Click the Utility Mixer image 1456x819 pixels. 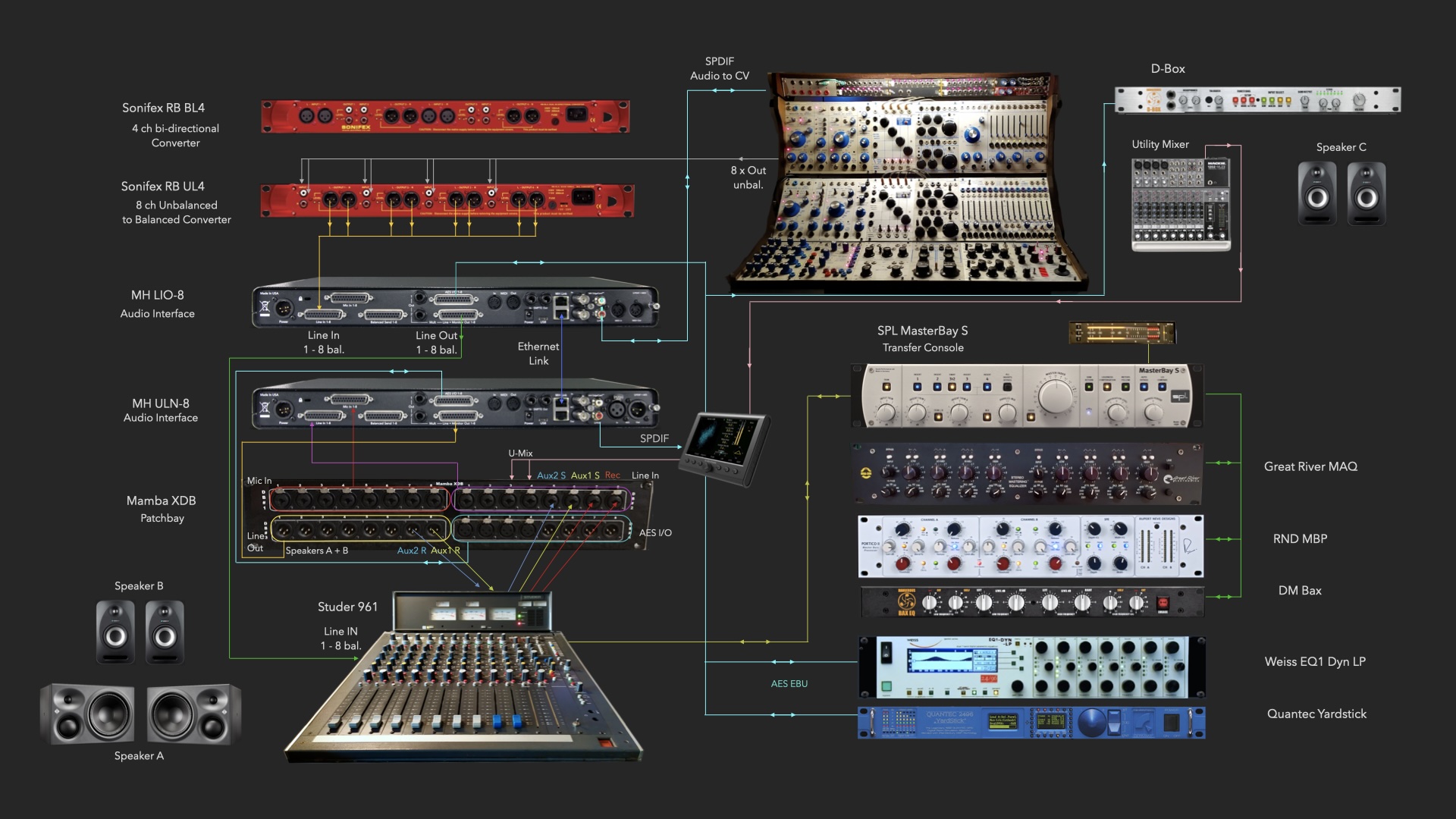coord(1180,205)
